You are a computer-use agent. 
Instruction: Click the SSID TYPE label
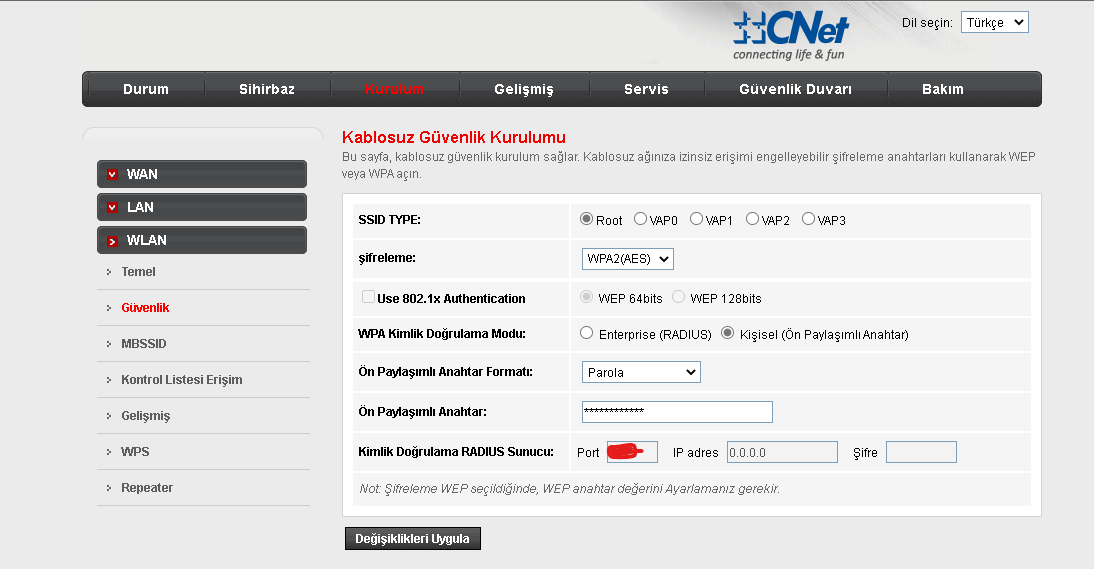point(389,220)
